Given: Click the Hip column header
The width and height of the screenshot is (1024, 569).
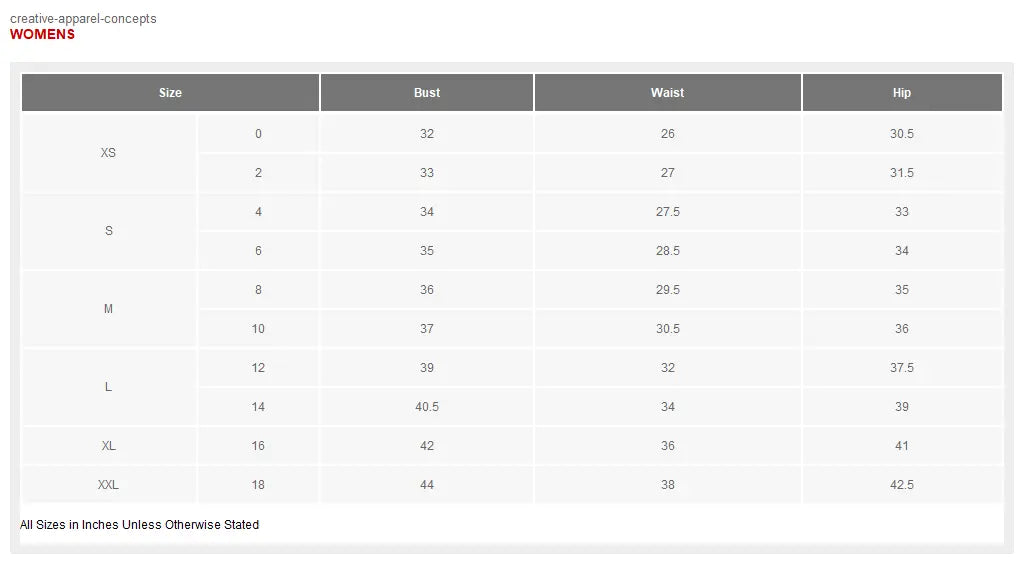Looking at the screenshot, I should click(902, 93).
